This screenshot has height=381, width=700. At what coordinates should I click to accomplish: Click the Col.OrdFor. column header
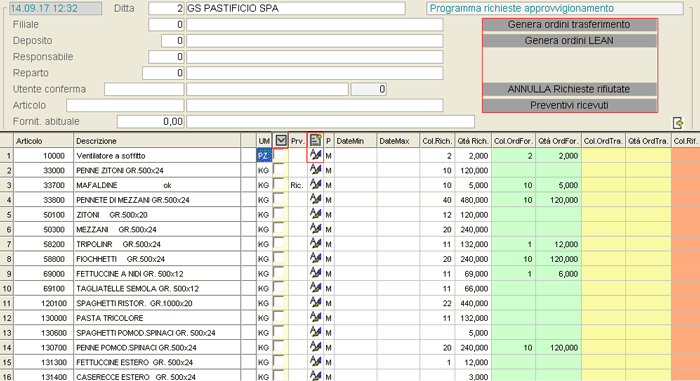[513, 141]
